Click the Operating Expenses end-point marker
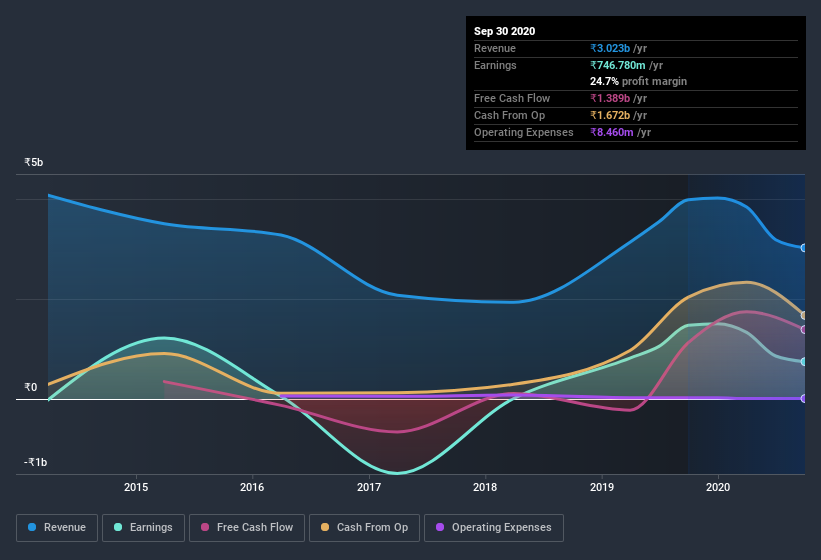Viewport: 821px width, 560px height. pyautogui.click(x=804, y=399)
